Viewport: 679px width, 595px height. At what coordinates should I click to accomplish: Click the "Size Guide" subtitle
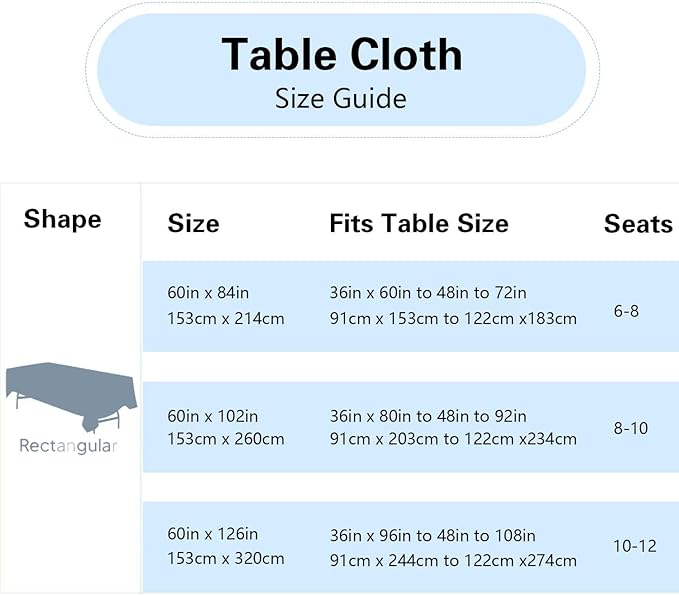[341, 98]
